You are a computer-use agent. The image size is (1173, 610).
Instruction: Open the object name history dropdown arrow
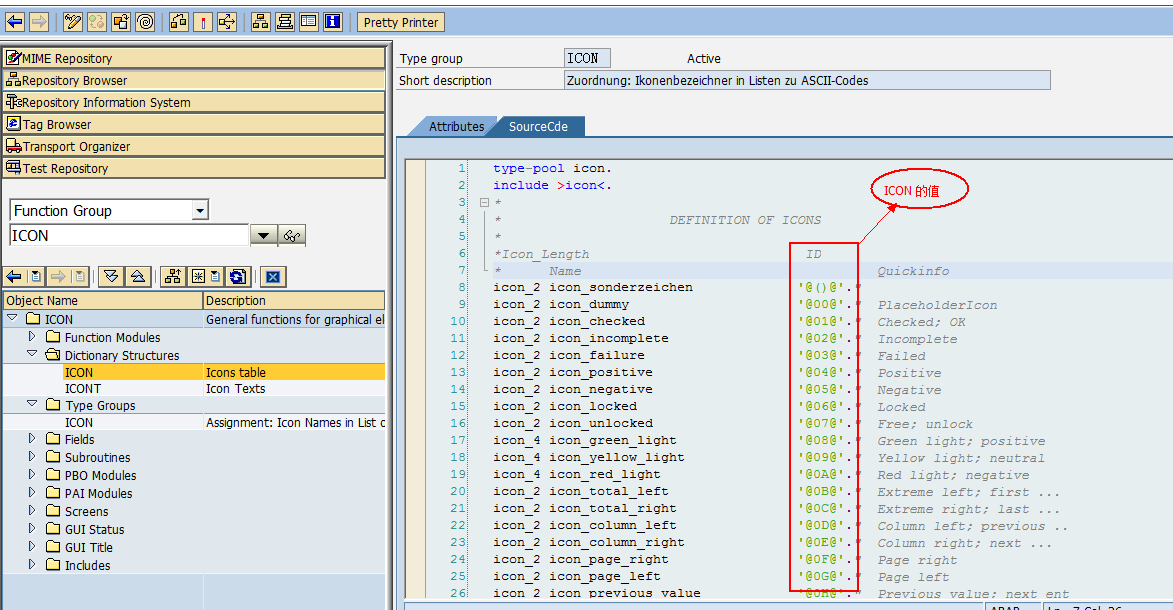click(263, 236)
